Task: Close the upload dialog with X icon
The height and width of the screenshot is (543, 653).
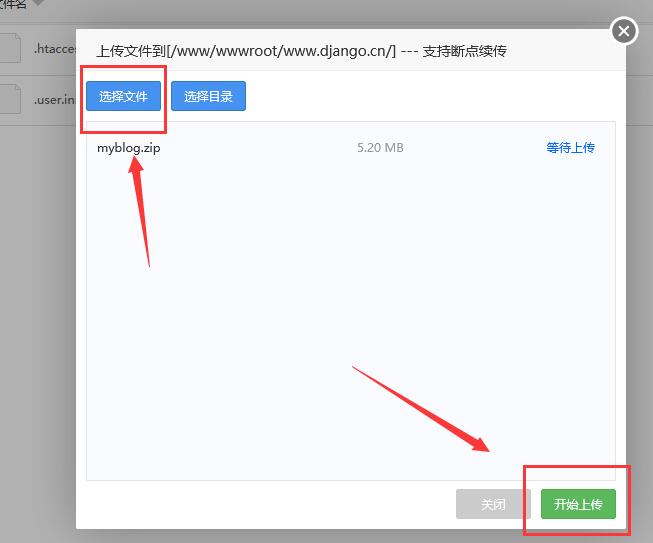Action: pyautogui.click(x=624, y=31)
